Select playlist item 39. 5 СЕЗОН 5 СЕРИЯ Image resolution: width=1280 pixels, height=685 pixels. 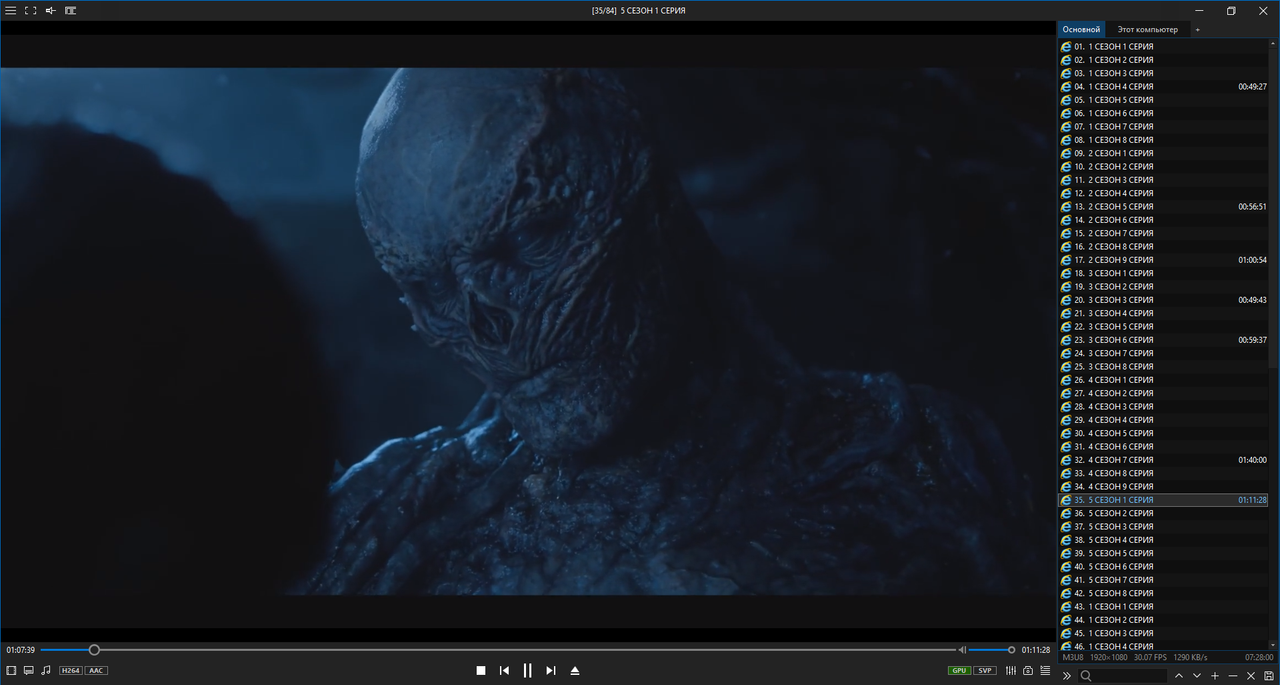pos(1165,553)
